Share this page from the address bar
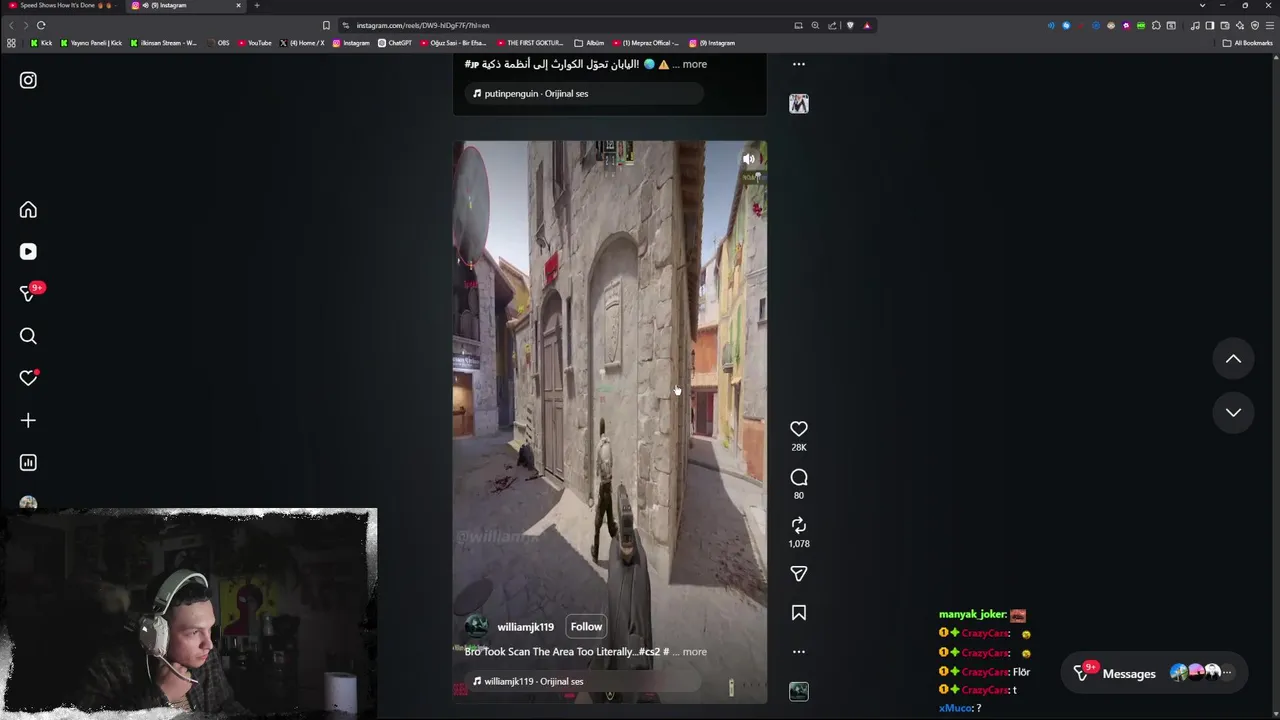 pos(832,25)
